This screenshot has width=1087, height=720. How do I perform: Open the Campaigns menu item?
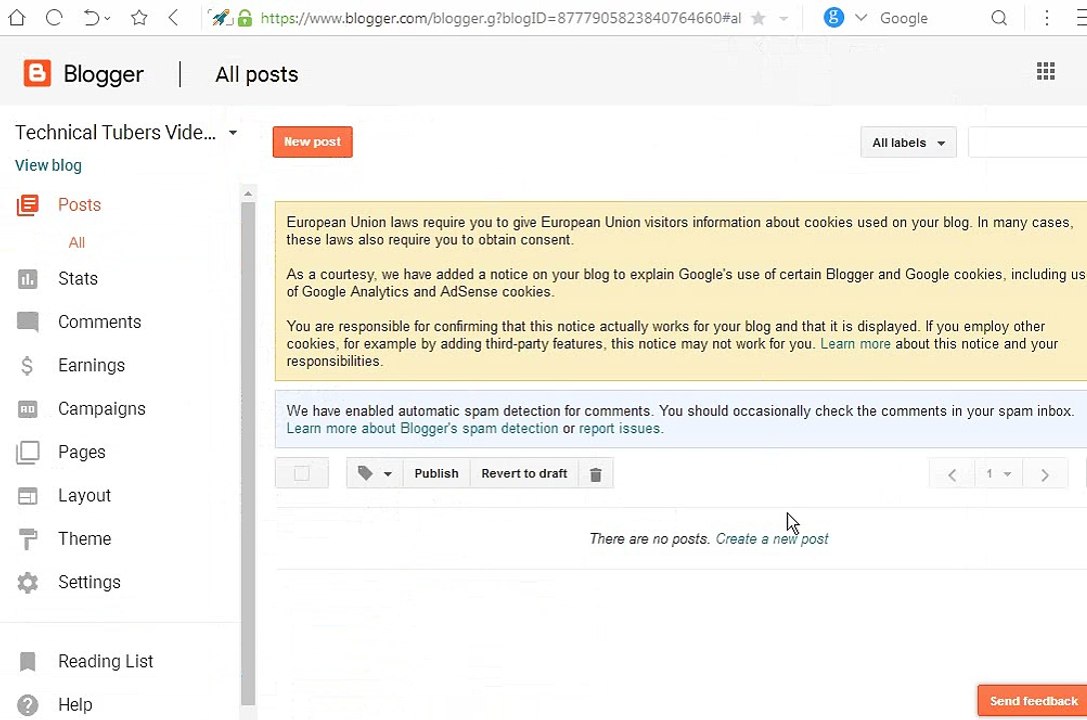click(101, 409)
